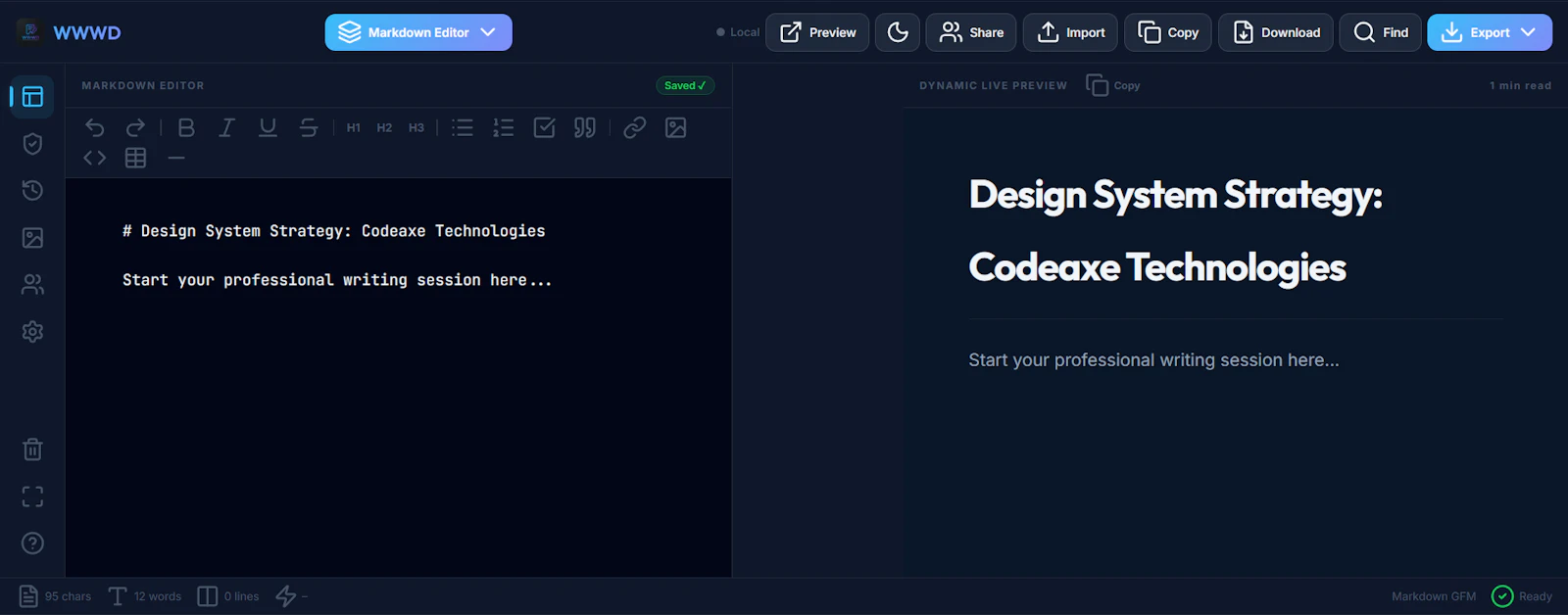Insert a horizontal rule

pos(176,158)
